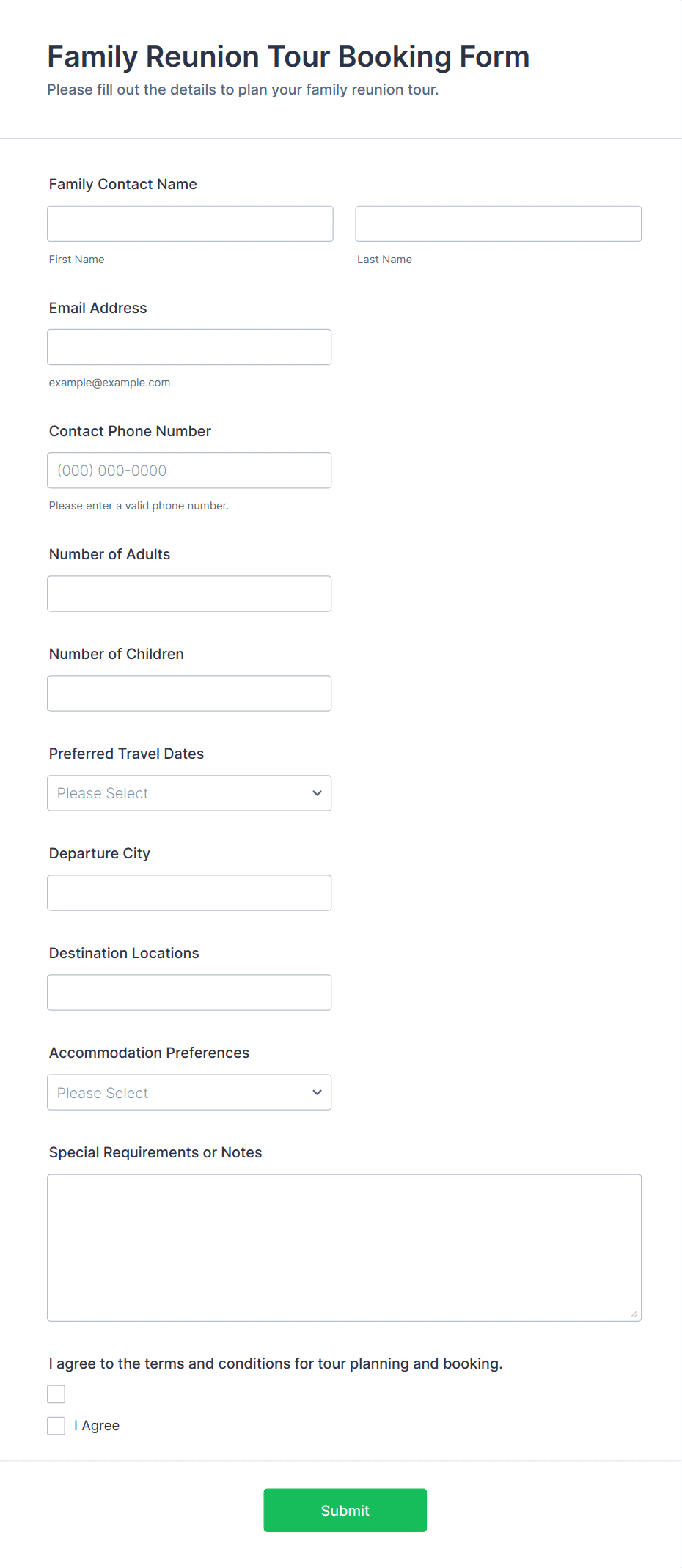Expand the Accommodation Preferences dropdown
682x1568 pixels.
(189, 1092)
